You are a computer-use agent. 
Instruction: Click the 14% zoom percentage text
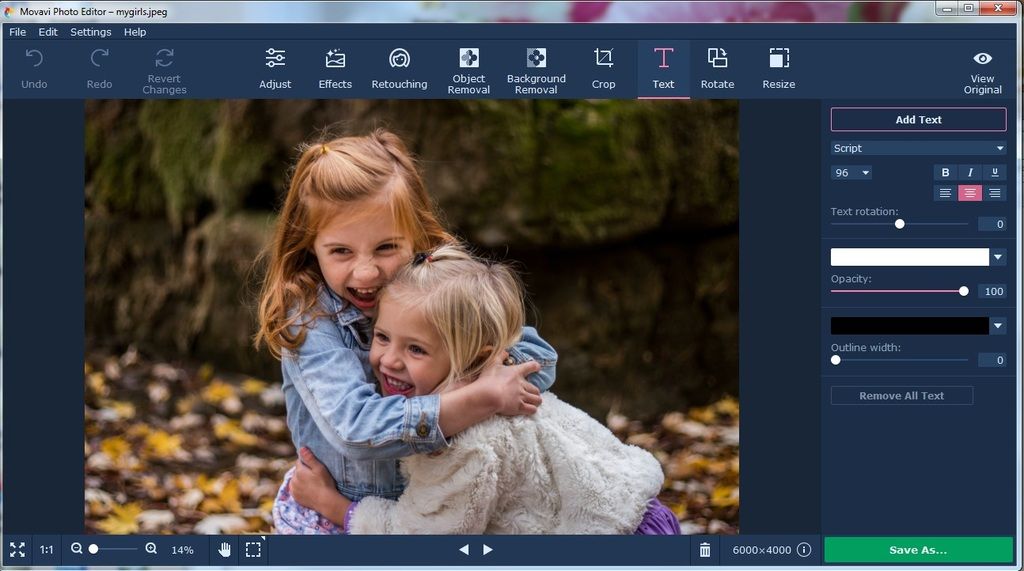point(182,550)
